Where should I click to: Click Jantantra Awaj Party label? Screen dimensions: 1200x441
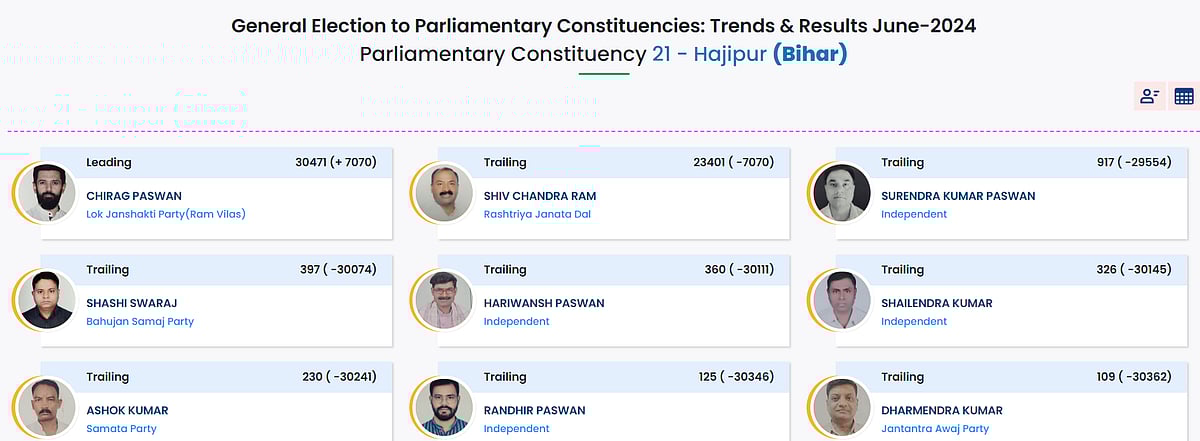935,428
